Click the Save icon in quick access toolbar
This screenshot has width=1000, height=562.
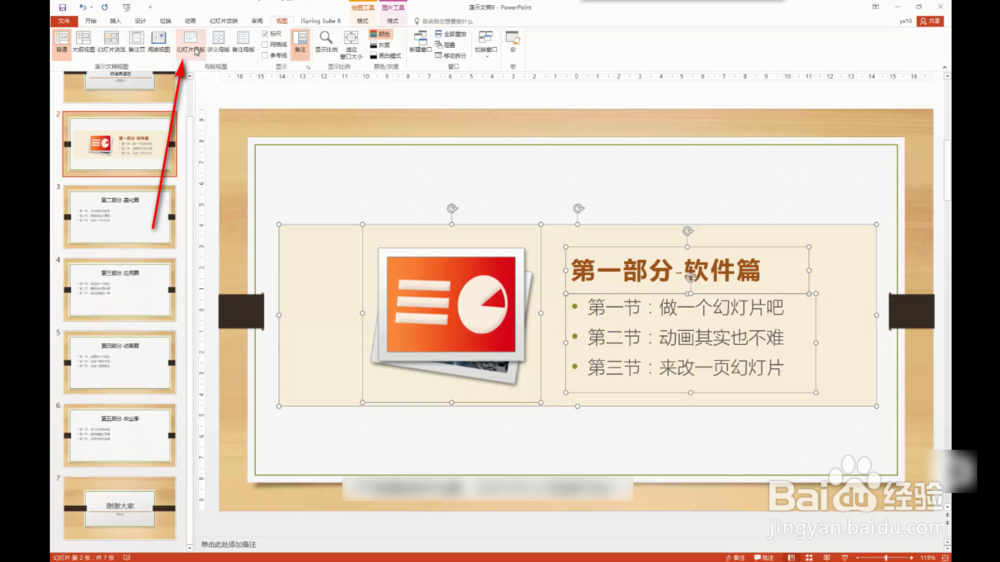pos(62,8)
